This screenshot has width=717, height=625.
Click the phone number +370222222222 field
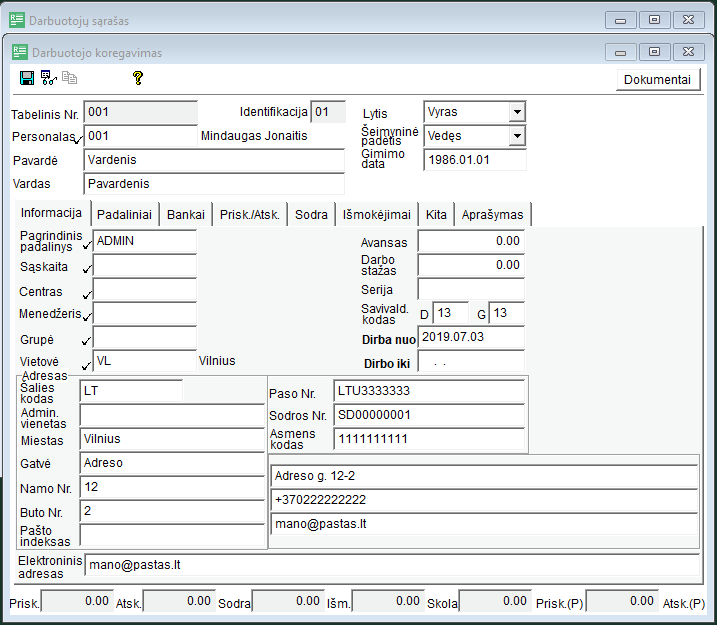click(x=484, y=500)
